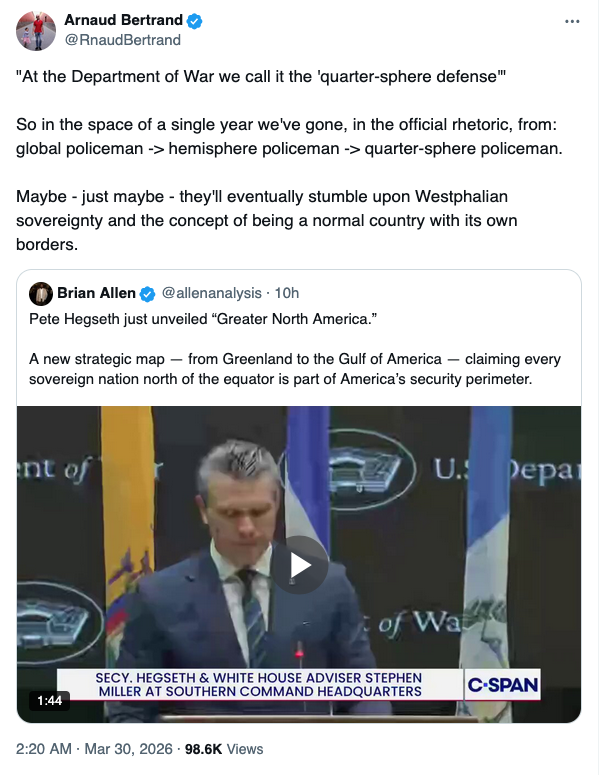Viewport: 601px width, 775px height.
Task: Click the verified badge next to Brian Allen
Action: click(x=147, y=293)
